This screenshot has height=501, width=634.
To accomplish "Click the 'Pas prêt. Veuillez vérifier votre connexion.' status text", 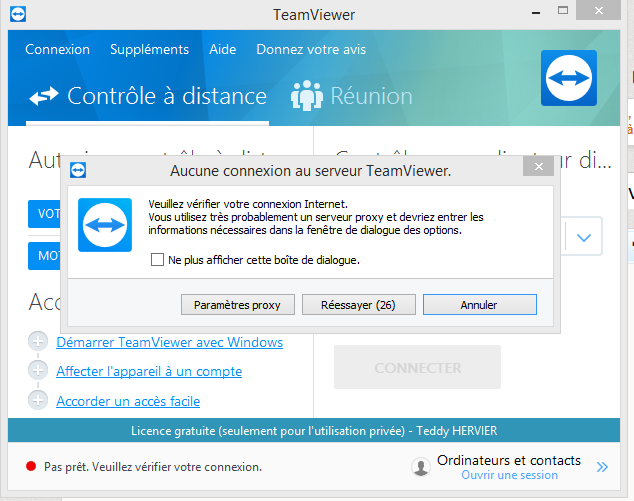I will click(153, 467).
